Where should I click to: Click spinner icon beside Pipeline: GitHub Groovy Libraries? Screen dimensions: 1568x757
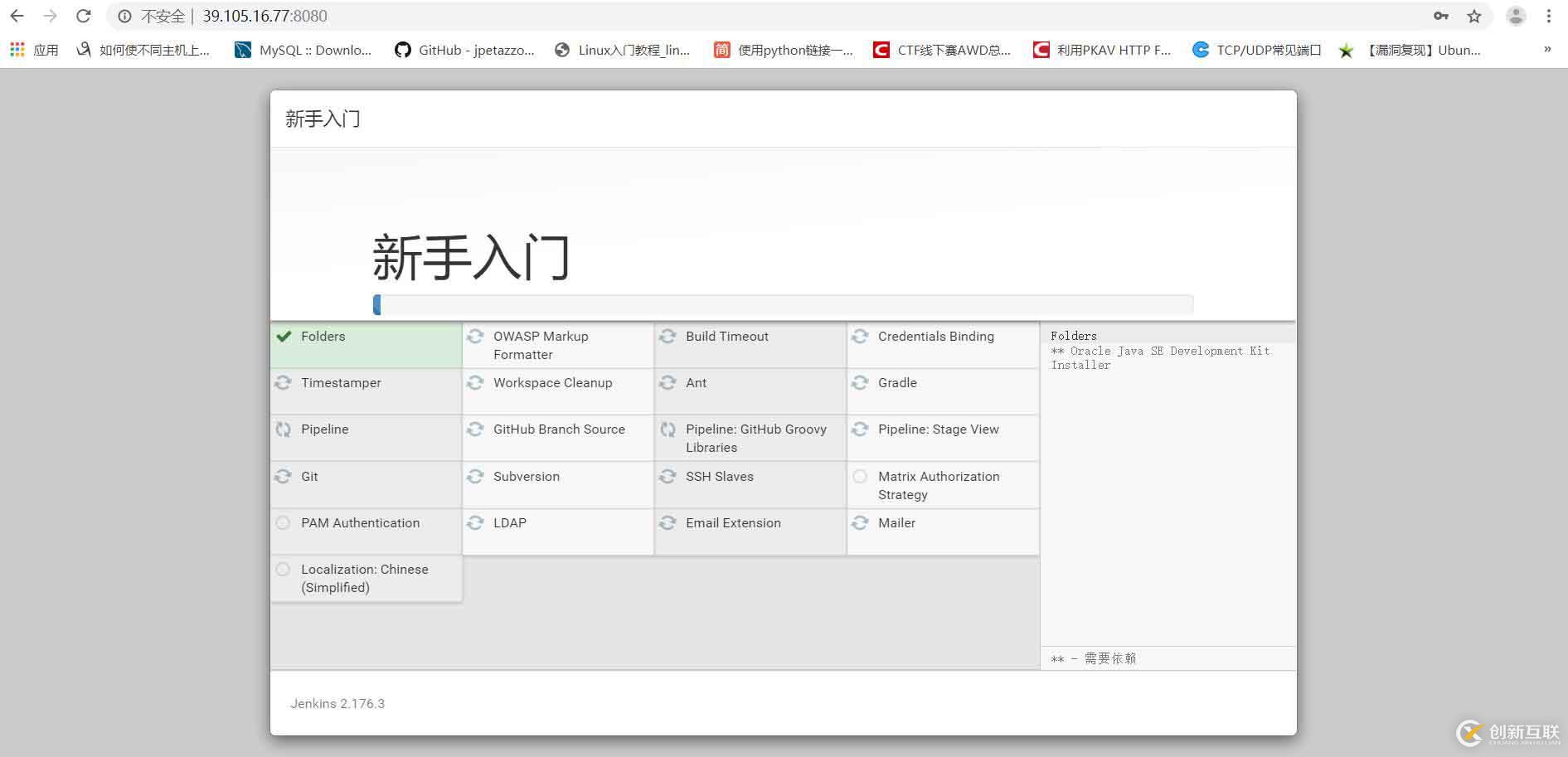point(667,429)
